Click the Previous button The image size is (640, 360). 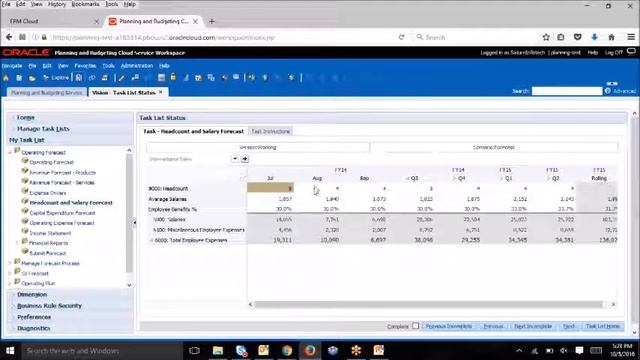click(493, 326)
